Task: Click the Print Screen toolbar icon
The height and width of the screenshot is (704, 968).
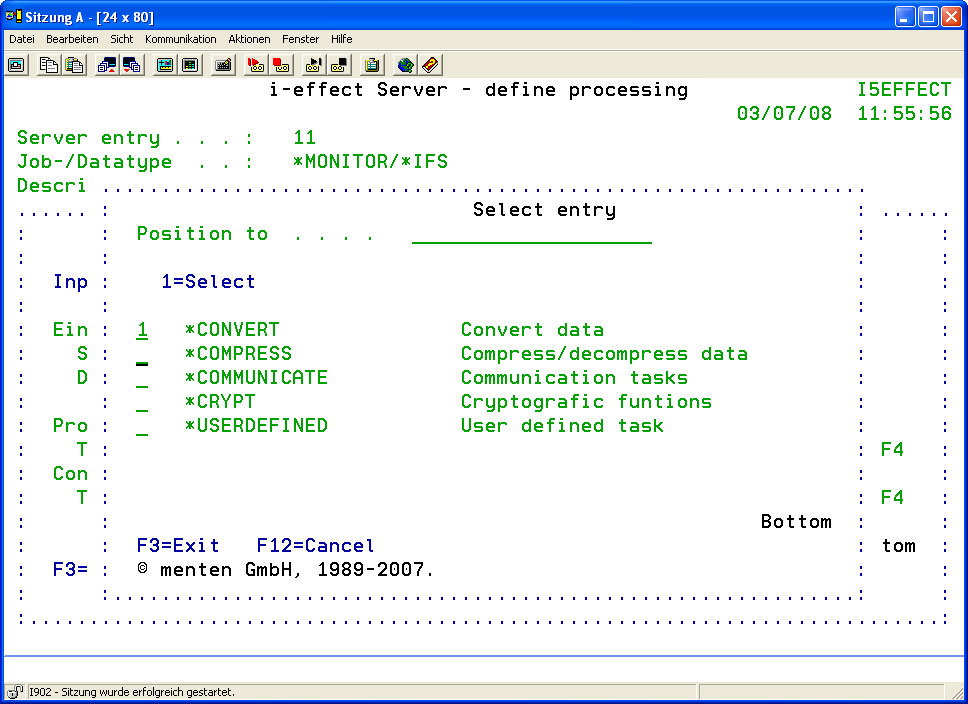Action: (x=17, y=65)
